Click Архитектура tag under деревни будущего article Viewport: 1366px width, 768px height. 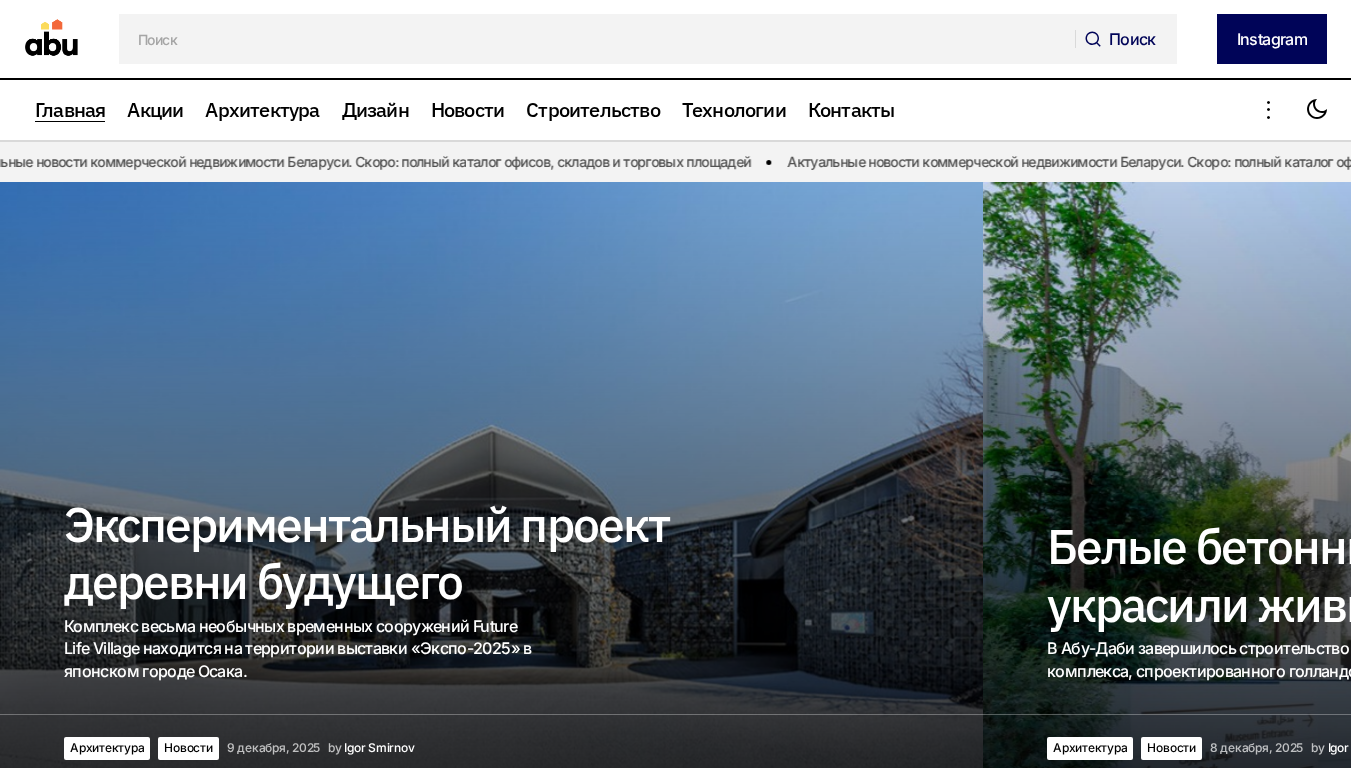[x=107, y=748]
